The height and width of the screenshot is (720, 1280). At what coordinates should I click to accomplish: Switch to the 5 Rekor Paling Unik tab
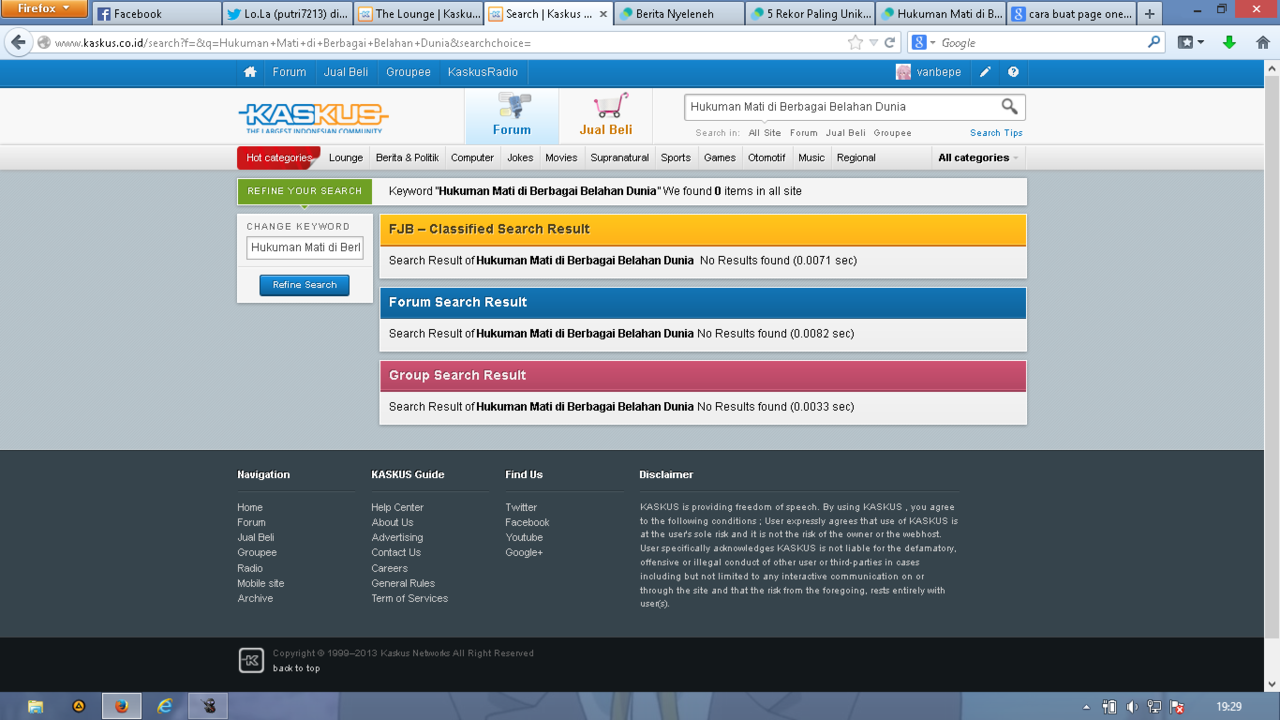[x=810, y=14]
